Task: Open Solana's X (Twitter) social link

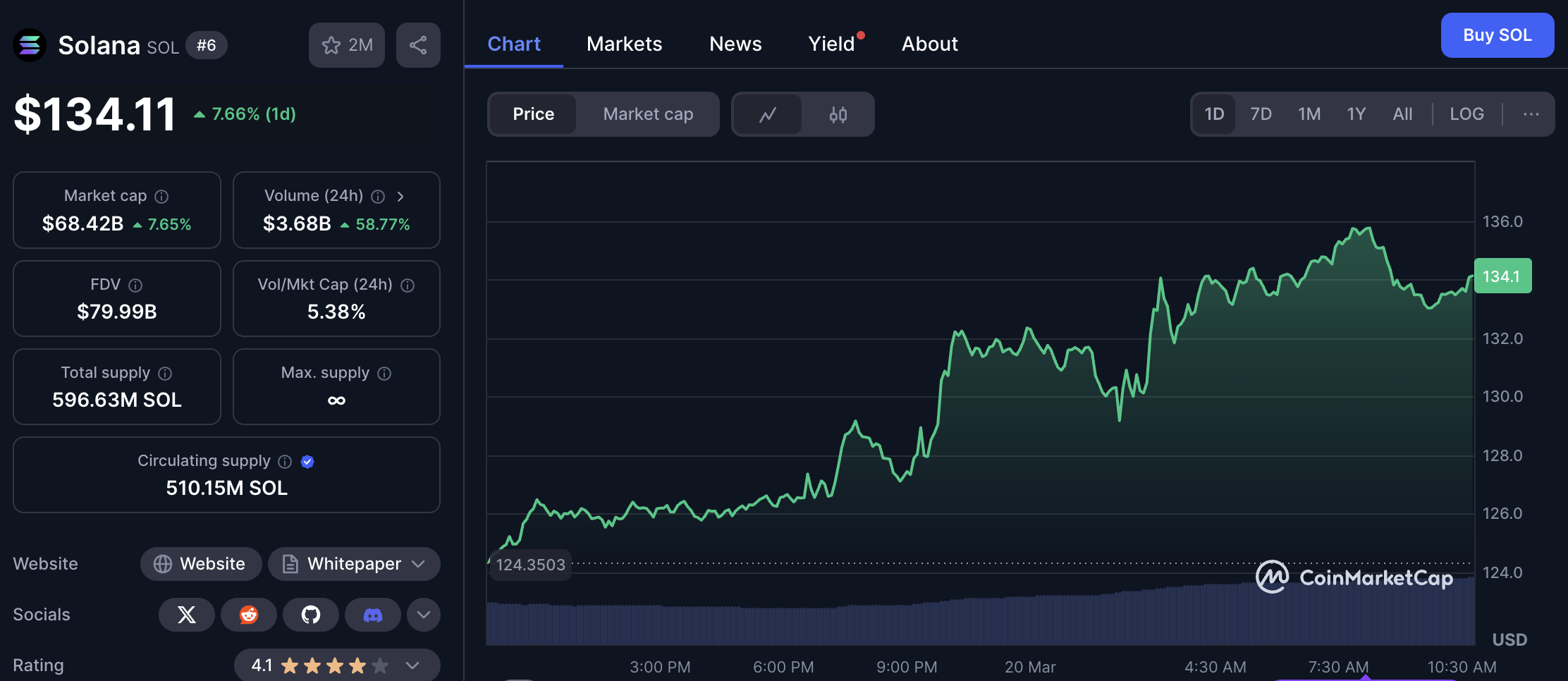Action: coord(187,615)
